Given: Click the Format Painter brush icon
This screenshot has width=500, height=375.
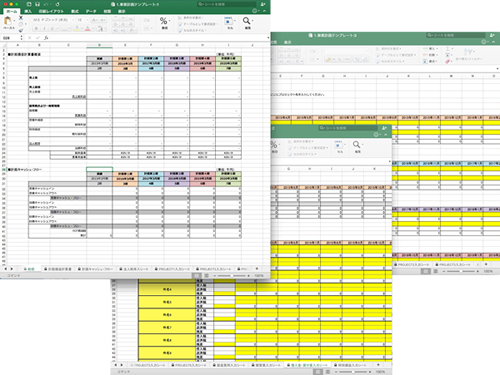Looking at the screenshot, I should tap(21, 30).
